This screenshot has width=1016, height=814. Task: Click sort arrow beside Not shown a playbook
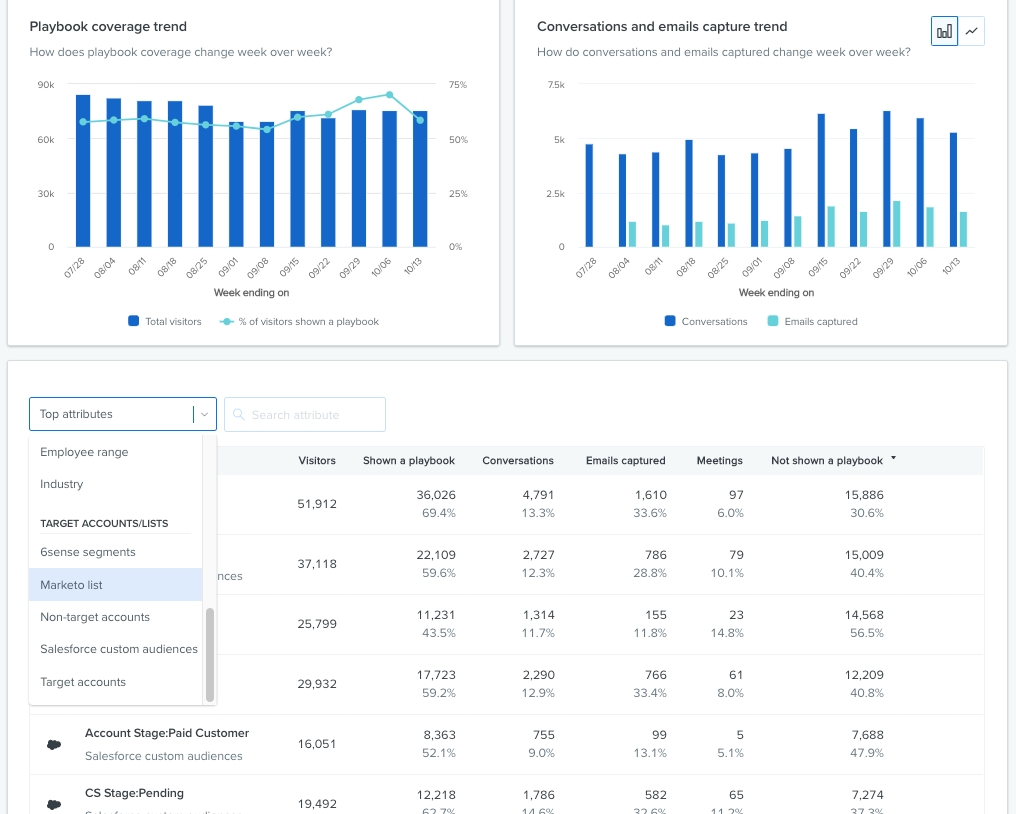[x=894, y=458]
